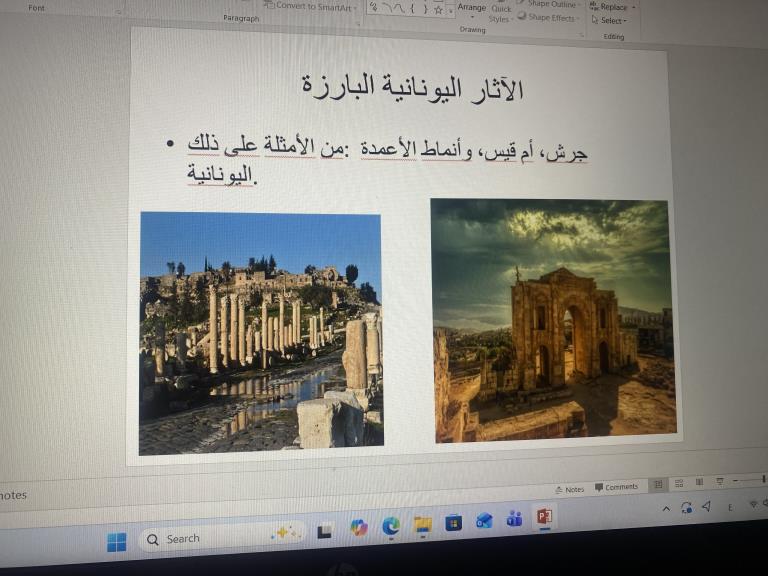768x576 pixels.
Task: Launch Microsoft Teams from taskbar
Action: 515,520
